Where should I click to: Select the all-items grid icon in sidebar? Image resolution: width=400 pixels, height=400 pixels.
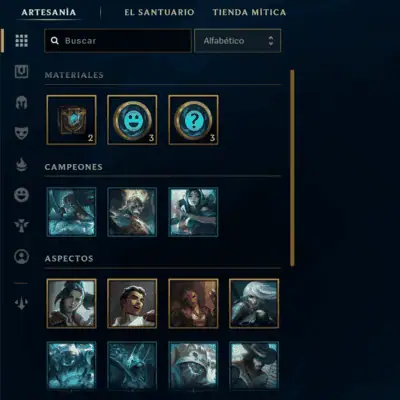pos(22,41)
